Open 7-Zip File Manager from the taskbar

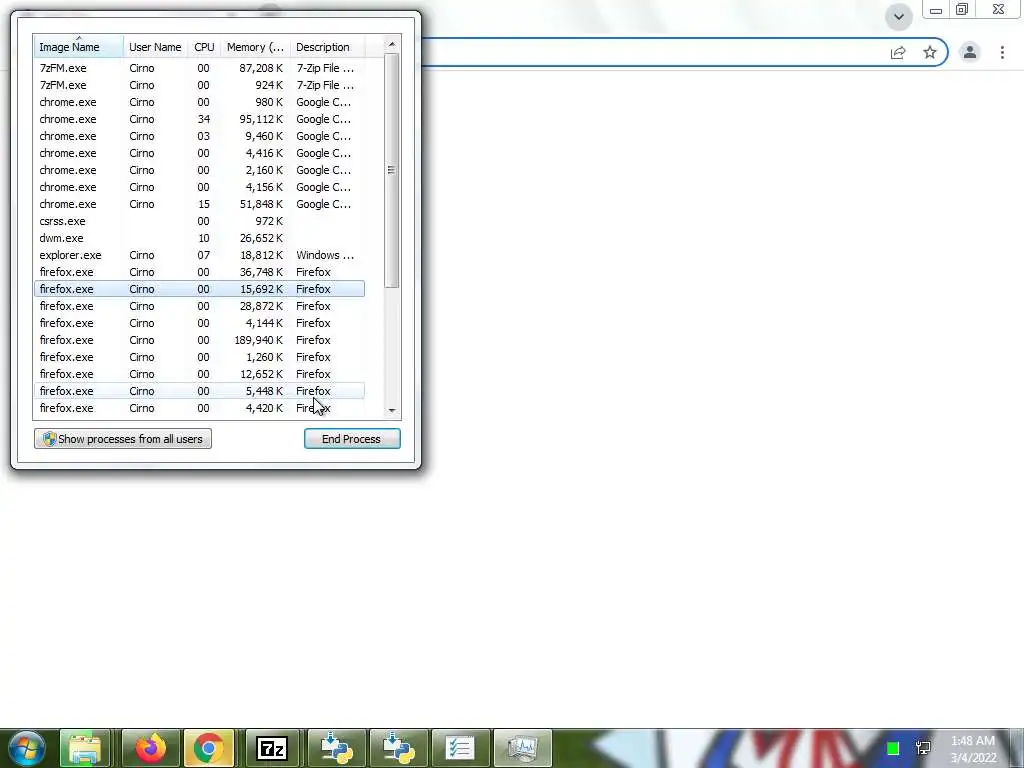click(x=272, y=748)
